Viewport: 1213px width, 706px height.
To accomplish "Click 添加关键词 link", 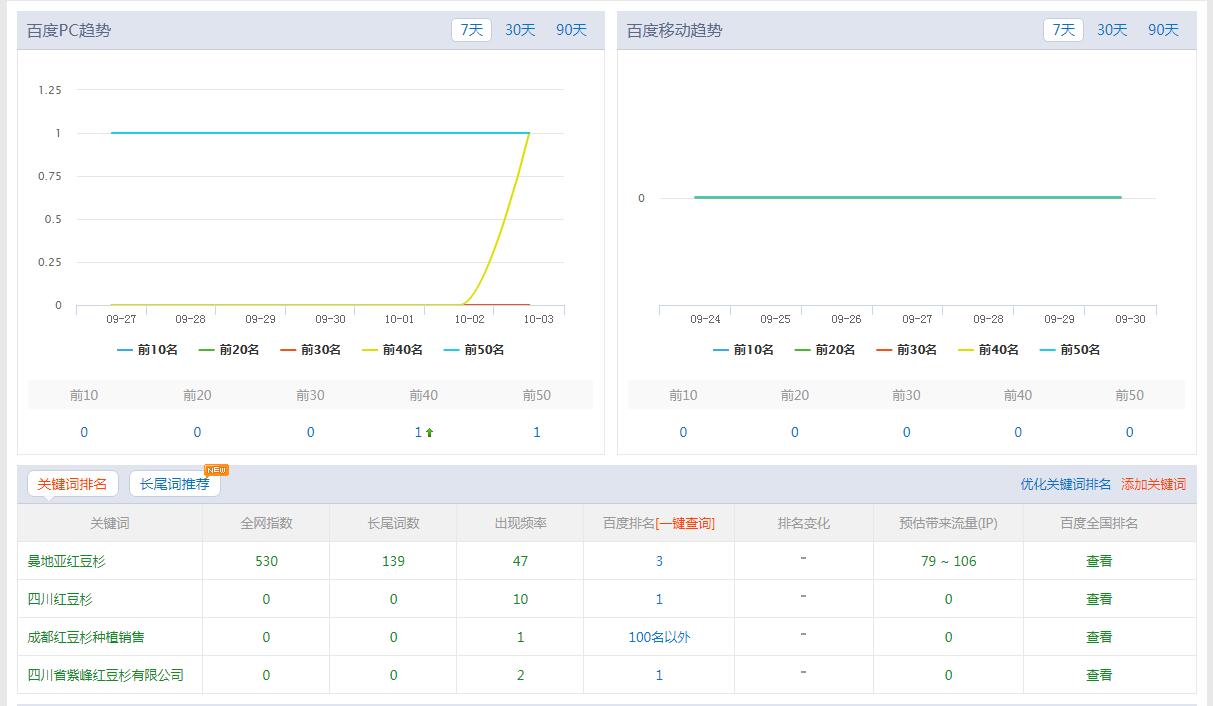I will (x=1153, y=484).
